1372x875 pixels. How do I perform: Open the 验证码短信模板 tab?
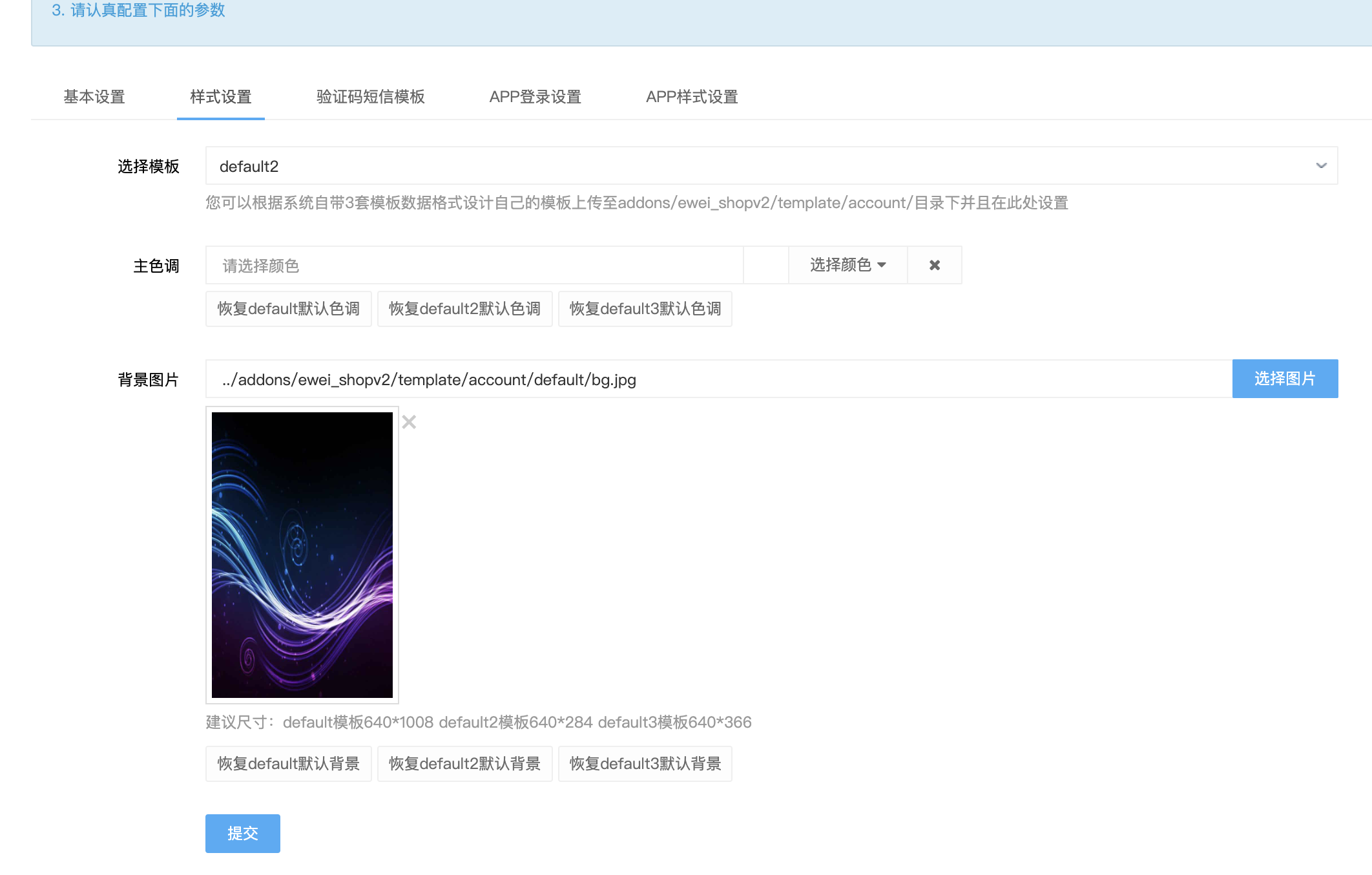point(371,97)
